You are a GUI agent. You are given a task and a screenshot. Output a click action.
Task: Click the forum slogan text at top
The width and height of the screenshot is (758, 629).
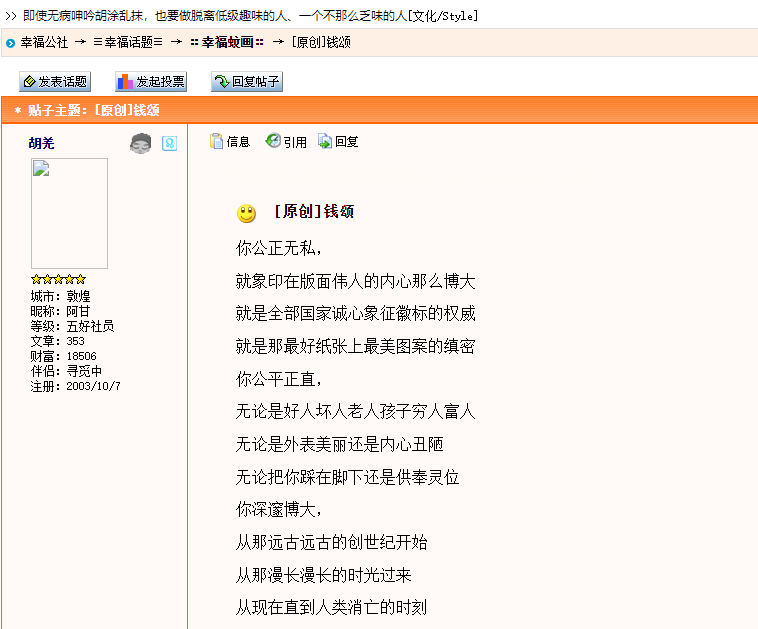[250, 15]
